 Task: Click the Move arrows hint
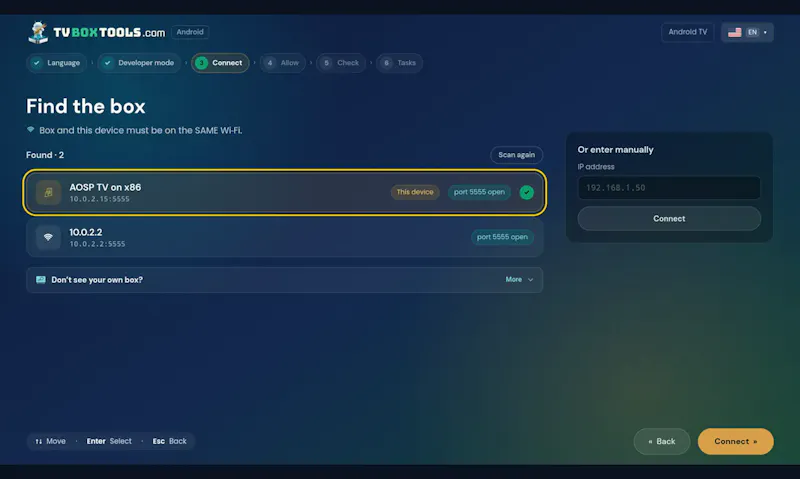[50, 441]
